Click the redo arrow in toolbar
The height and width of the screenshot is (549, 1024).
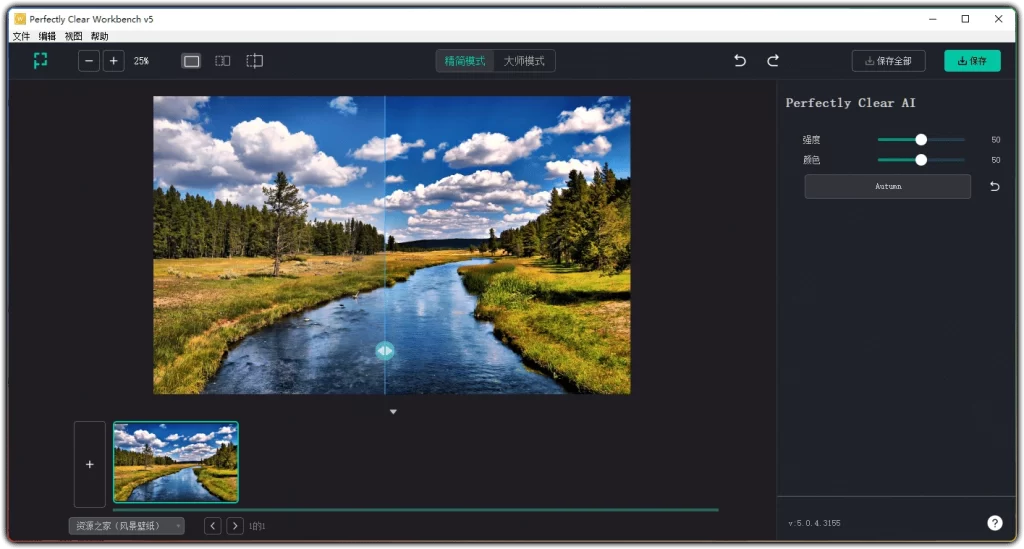[x=773, y=61]
